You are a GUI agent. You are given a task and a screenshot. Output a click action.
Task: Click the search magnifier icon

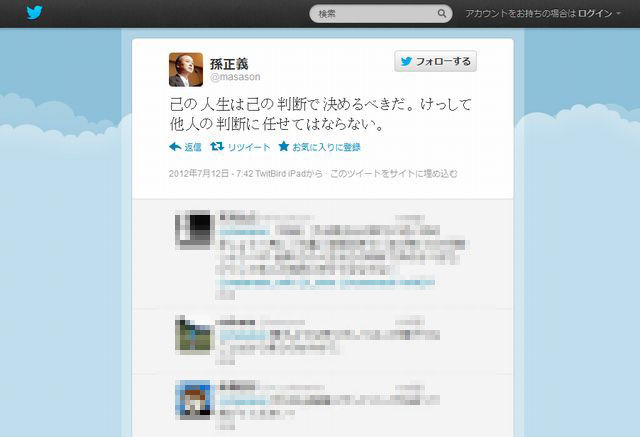point(442,13)
